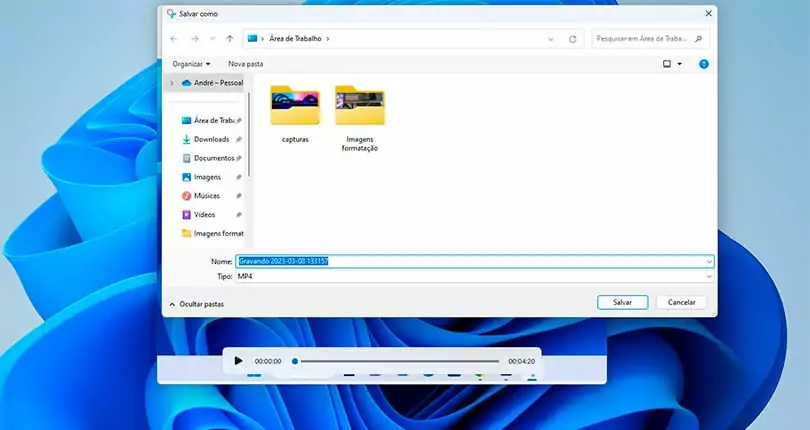Refresh the folder view
Screen dimensions: 810x430
572,39
